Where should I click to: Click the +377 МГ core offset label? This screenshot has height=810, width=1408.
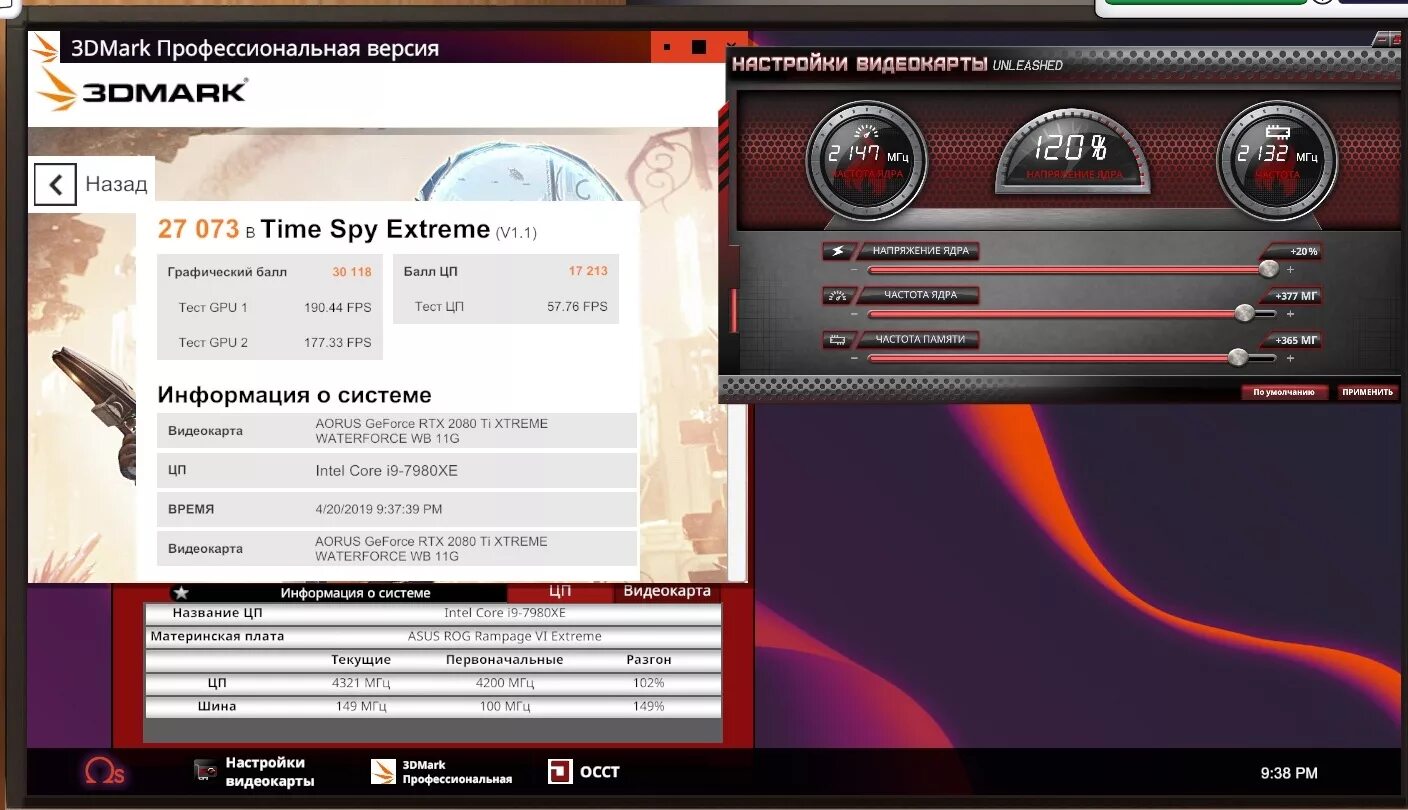(x=1297, y=297)
